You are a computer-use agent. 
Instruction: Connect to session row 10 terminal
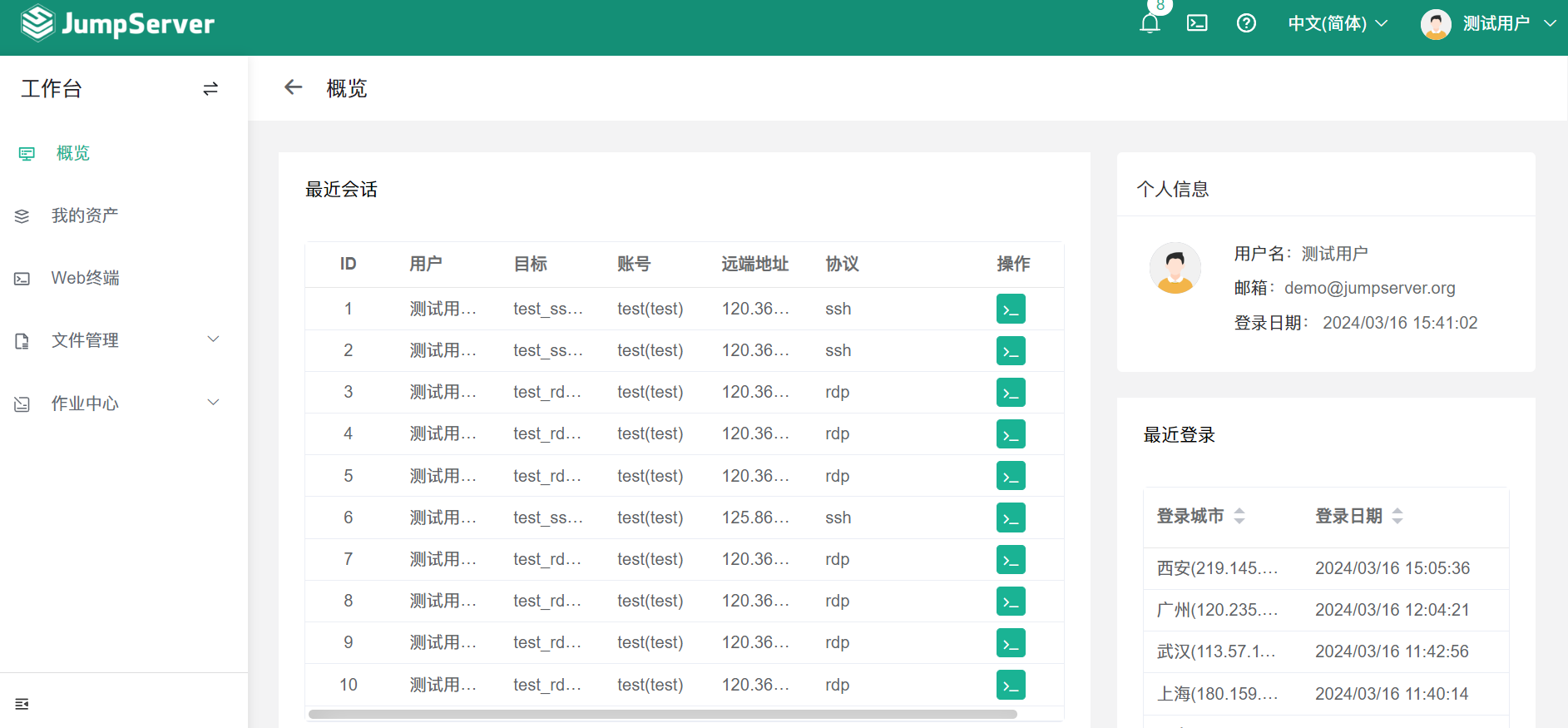click(1011, 685)
